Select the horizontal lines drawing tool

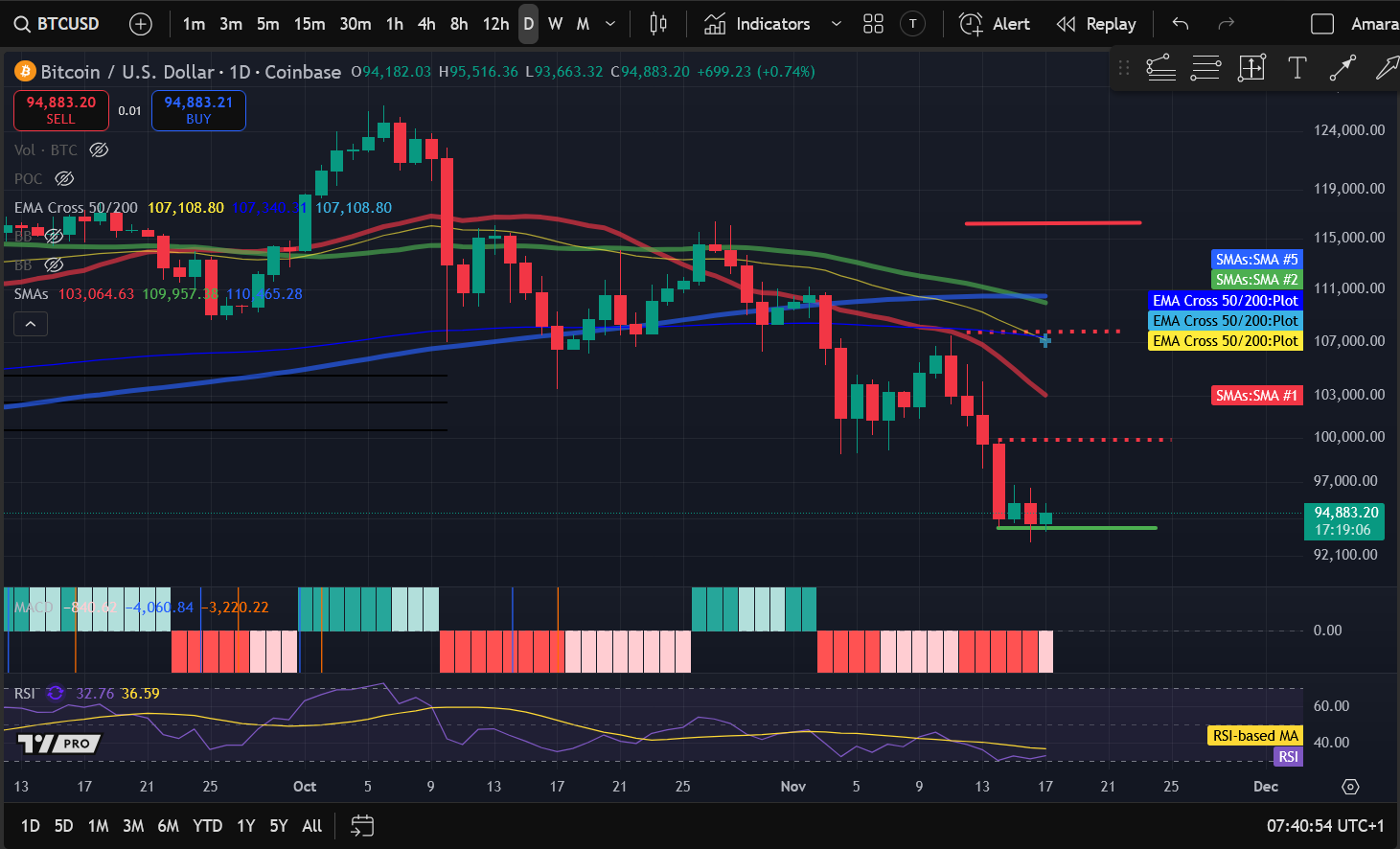pos(1205,67)
